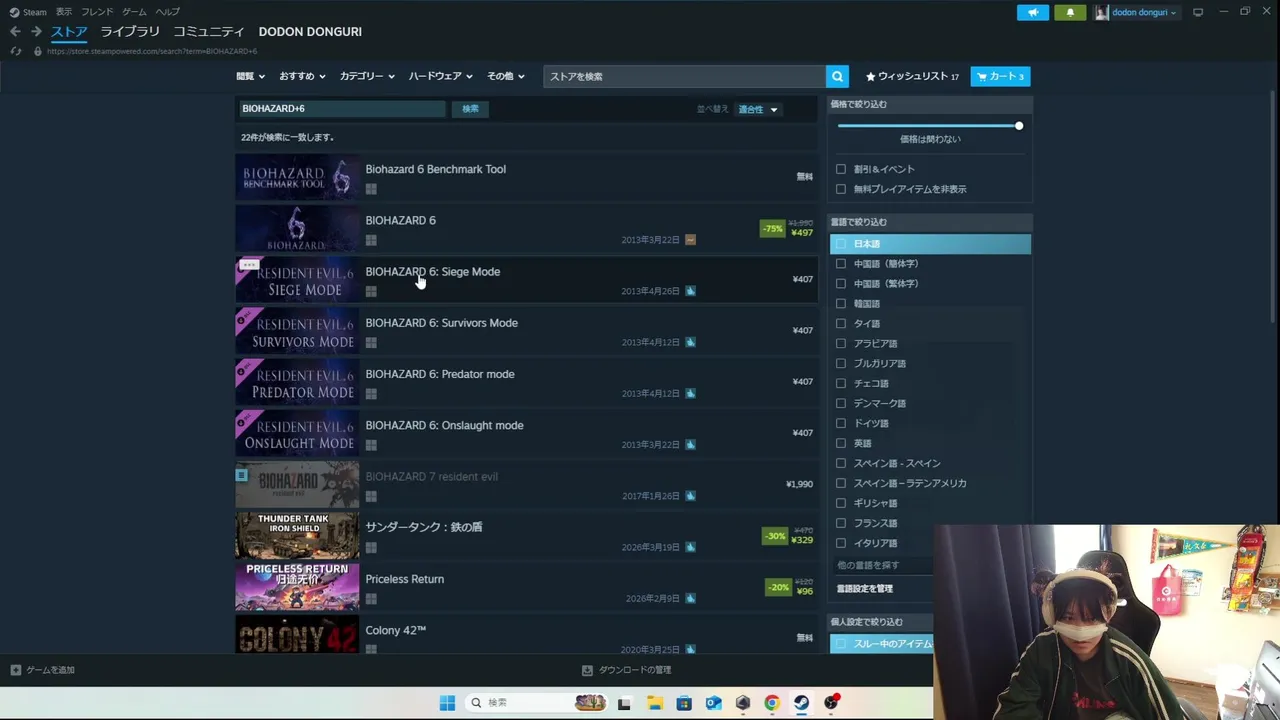The width and height of the screenshot is (1280, 720).
Task: Click the Steam VR/big picture monitor icon
Action: tap(1198, 12)
